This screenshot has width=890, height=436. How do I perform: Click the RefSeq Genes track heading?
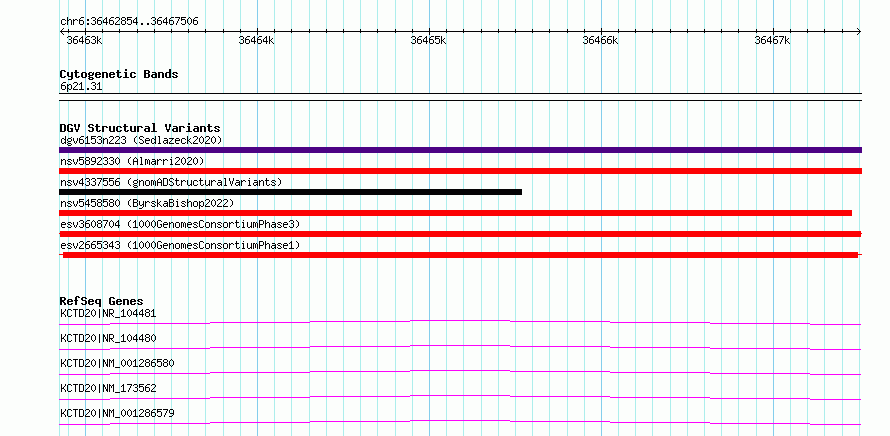tap(102, 301)
